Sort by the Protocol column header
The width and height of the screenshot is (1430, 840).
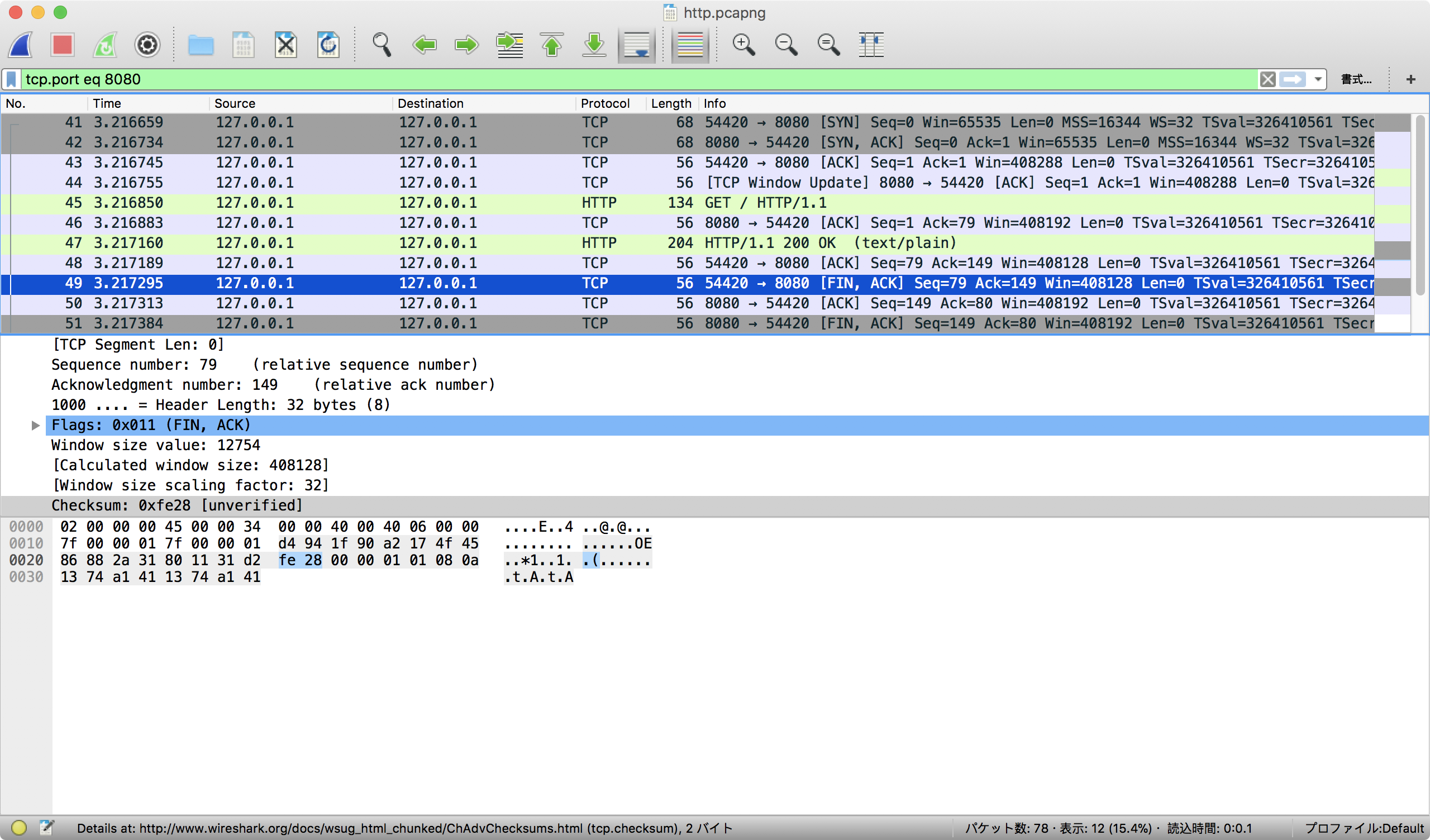pos(605,103)
